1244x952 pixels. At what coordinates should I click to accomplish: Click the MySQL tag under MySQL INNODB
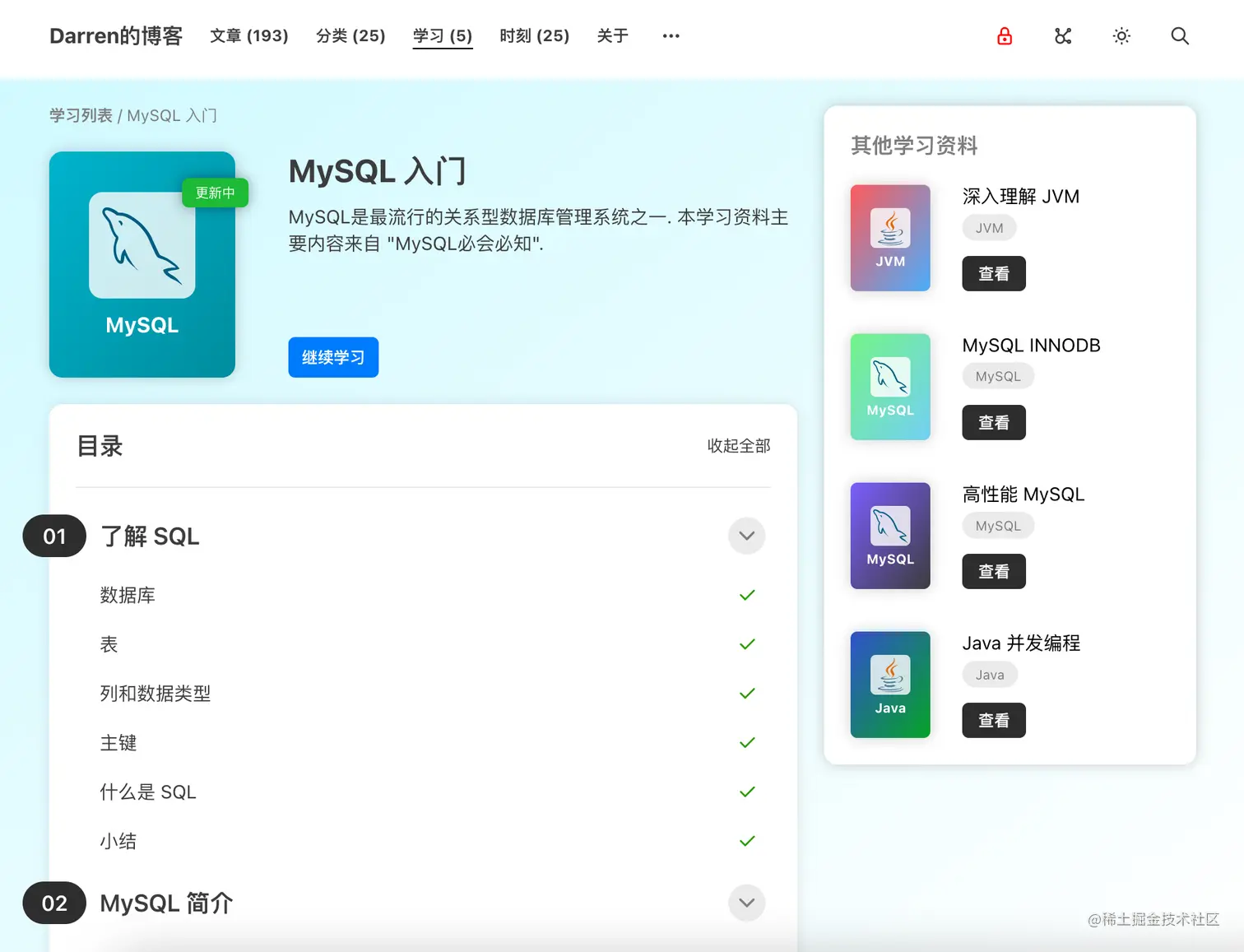[x=998, y=377]
